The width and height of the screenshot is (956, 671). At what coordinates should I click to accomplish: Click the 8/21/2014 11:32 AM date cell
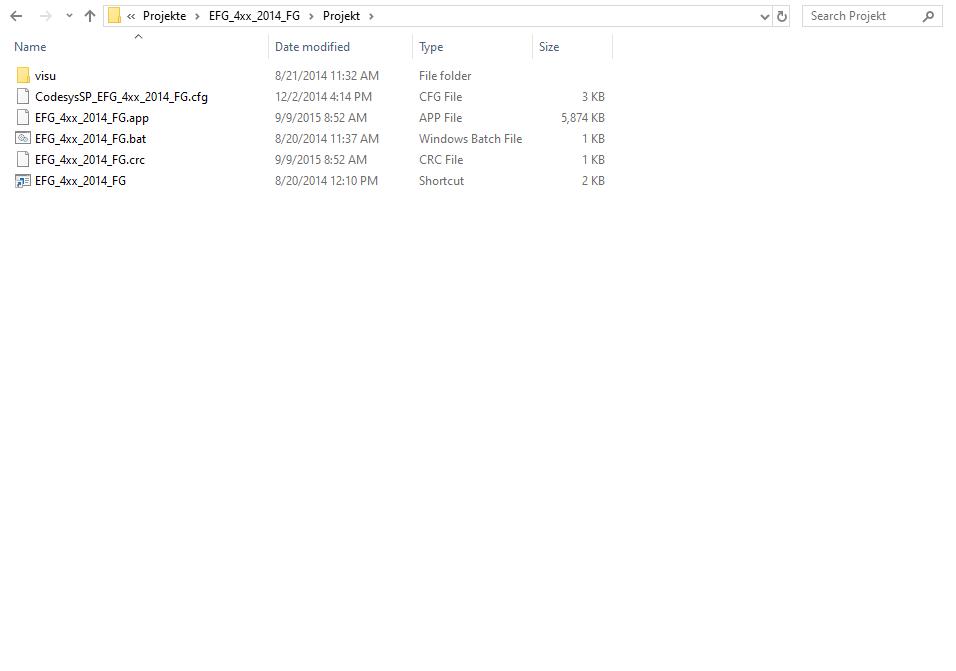[327, 76]
